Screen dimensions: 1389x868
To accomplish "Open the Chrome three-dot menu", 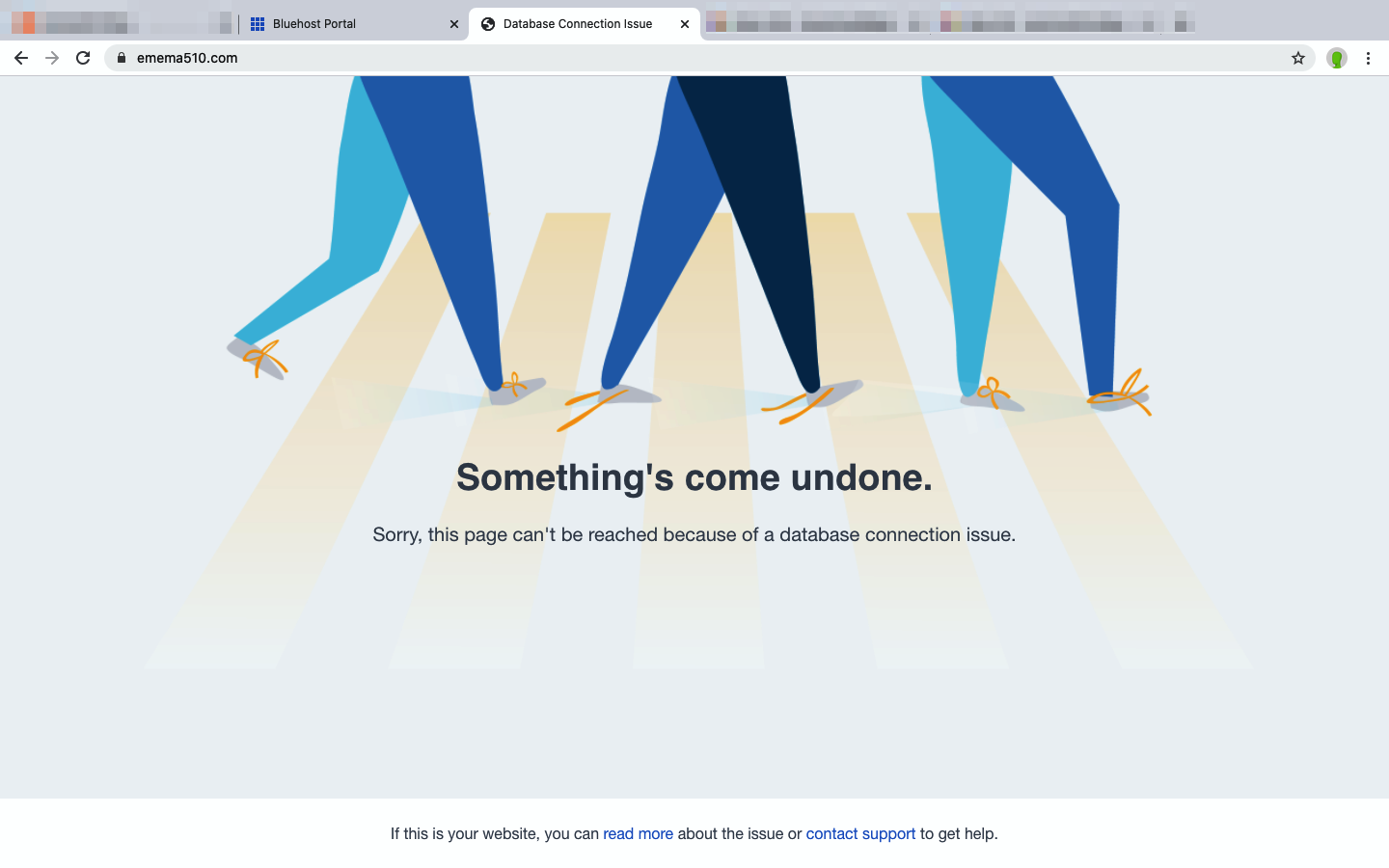I will [x=1368, y=58].
